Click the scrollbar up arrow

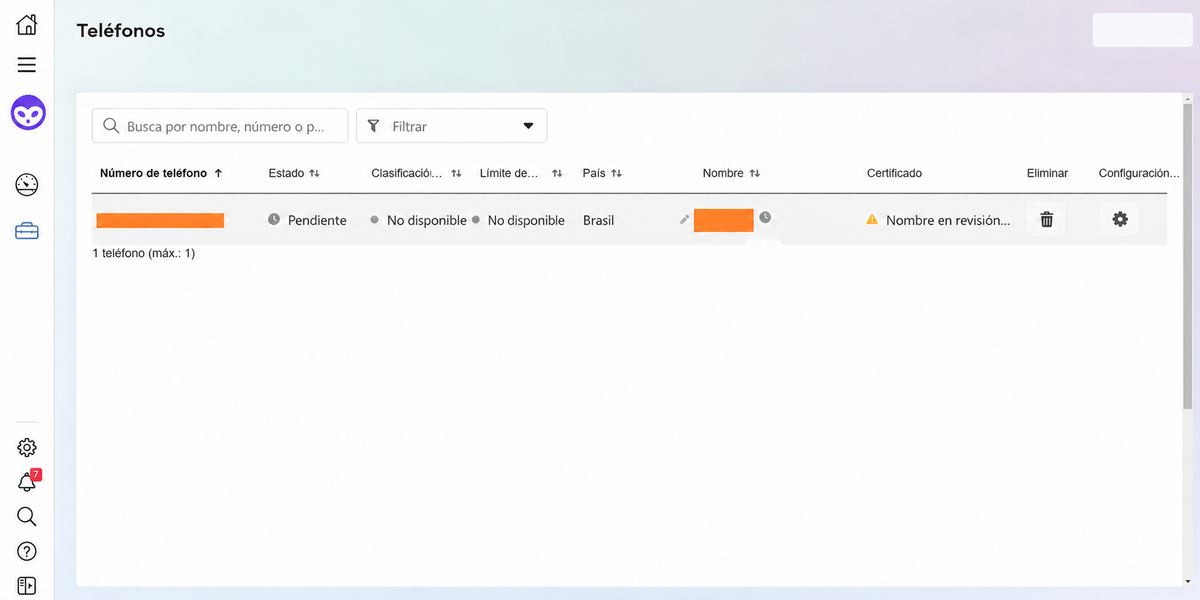(x=1187, y=100)
